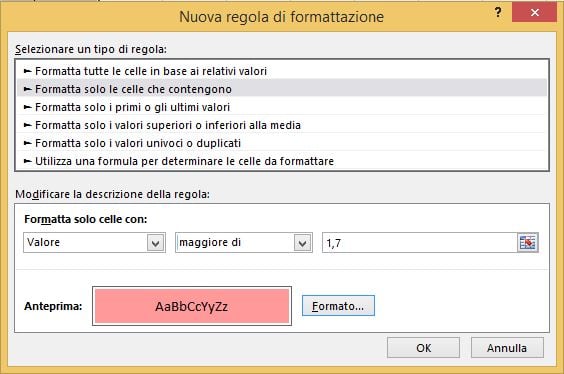Expand the 'maggiore di' dropdown arrow
The image size is (564, 374).
303,243
